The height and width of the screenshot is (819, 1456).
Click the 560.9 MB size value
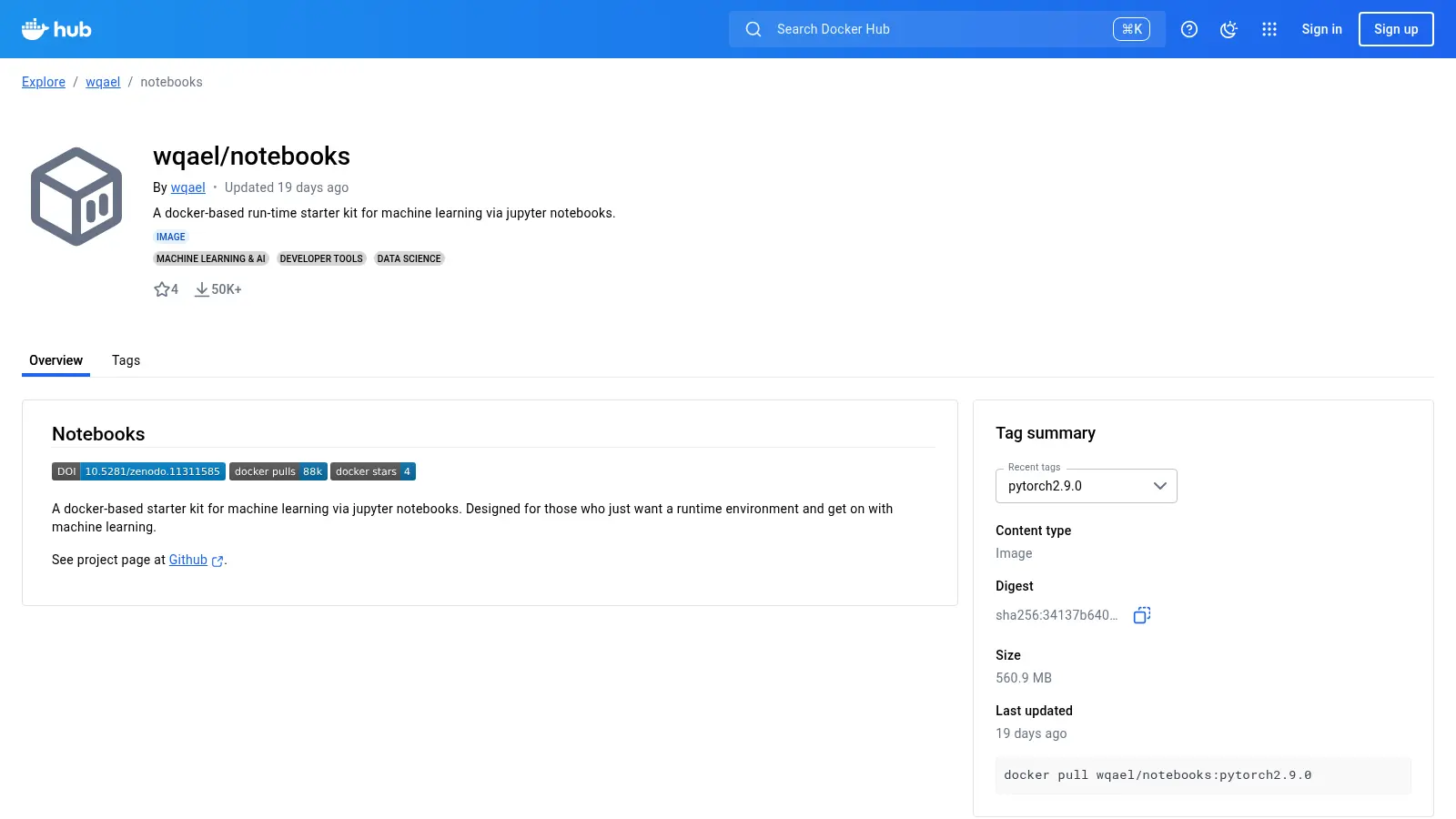(x=1024, y=678)
